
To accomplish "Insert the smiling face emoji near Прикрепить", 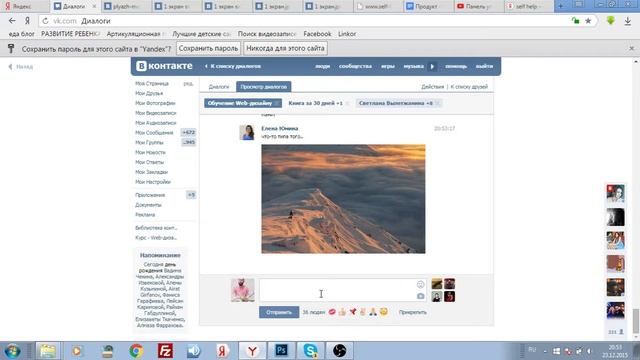I will pos(384,312).
